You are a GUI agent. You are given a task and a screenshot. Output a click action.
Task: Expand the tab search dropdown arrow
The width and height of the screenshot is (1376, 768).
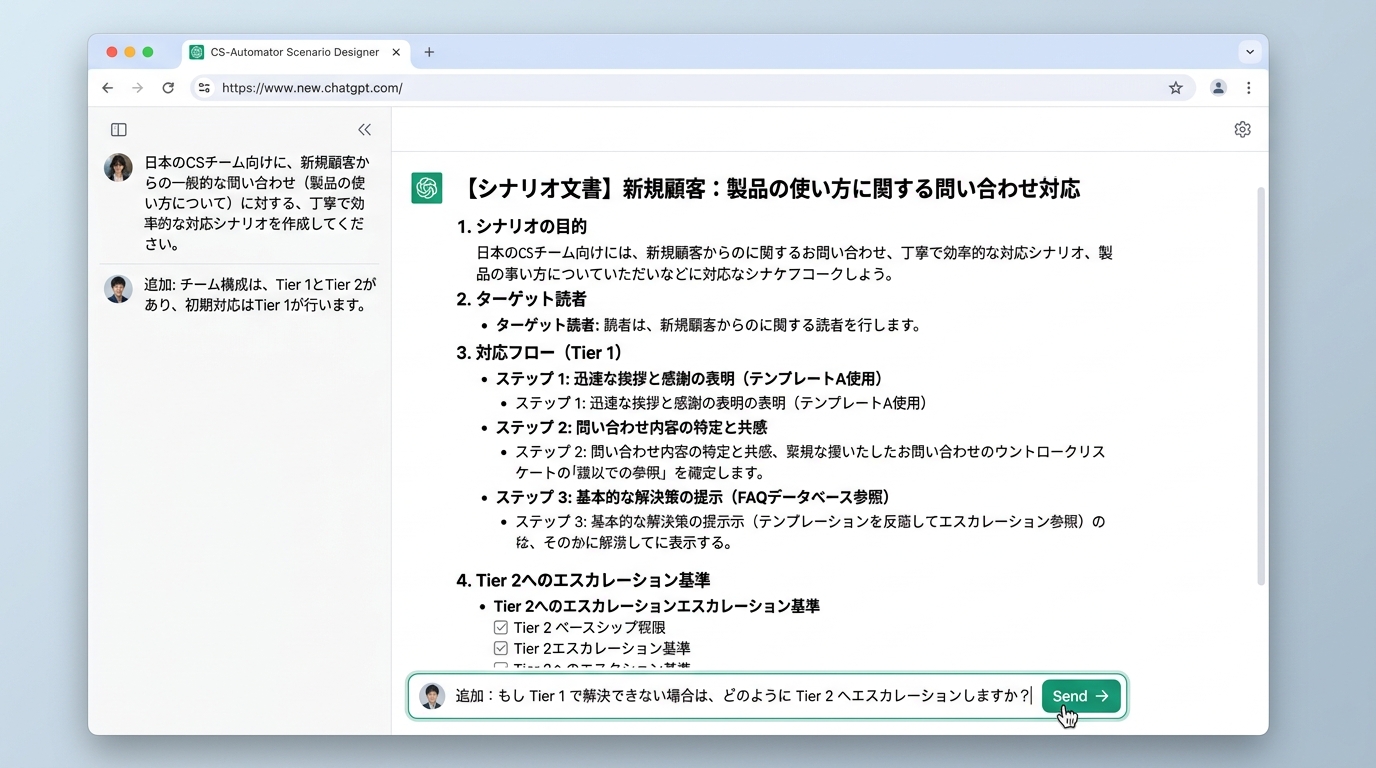1249,52
